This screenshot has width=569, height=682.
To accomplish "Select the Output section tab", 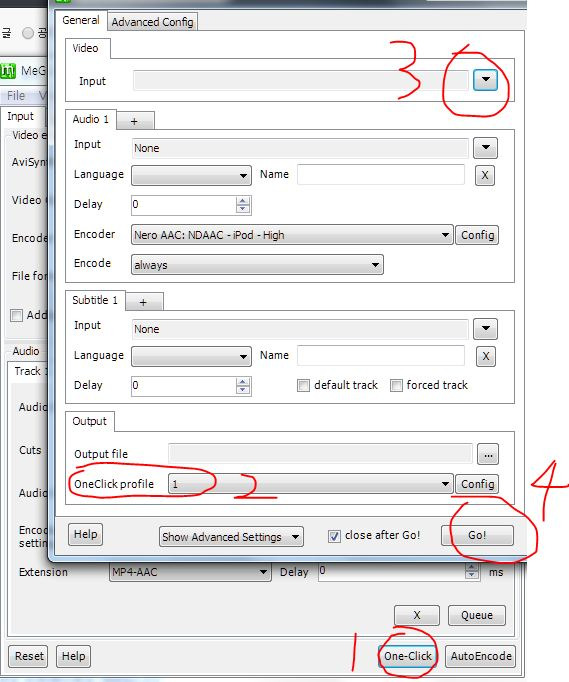I will [90, 421].
